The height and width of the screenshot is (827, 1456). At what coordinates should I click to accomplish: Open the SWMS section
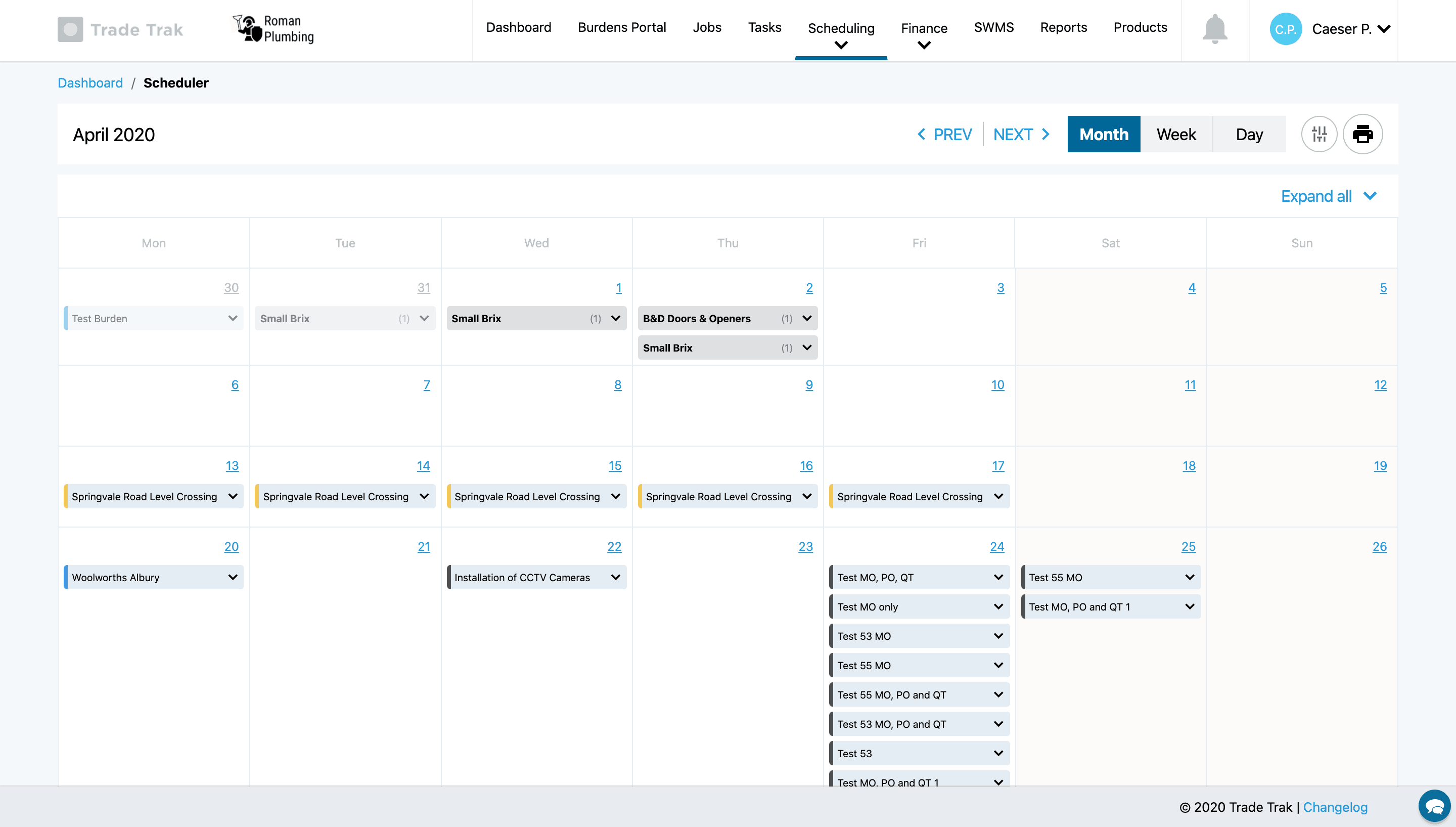tap(993, 27)
